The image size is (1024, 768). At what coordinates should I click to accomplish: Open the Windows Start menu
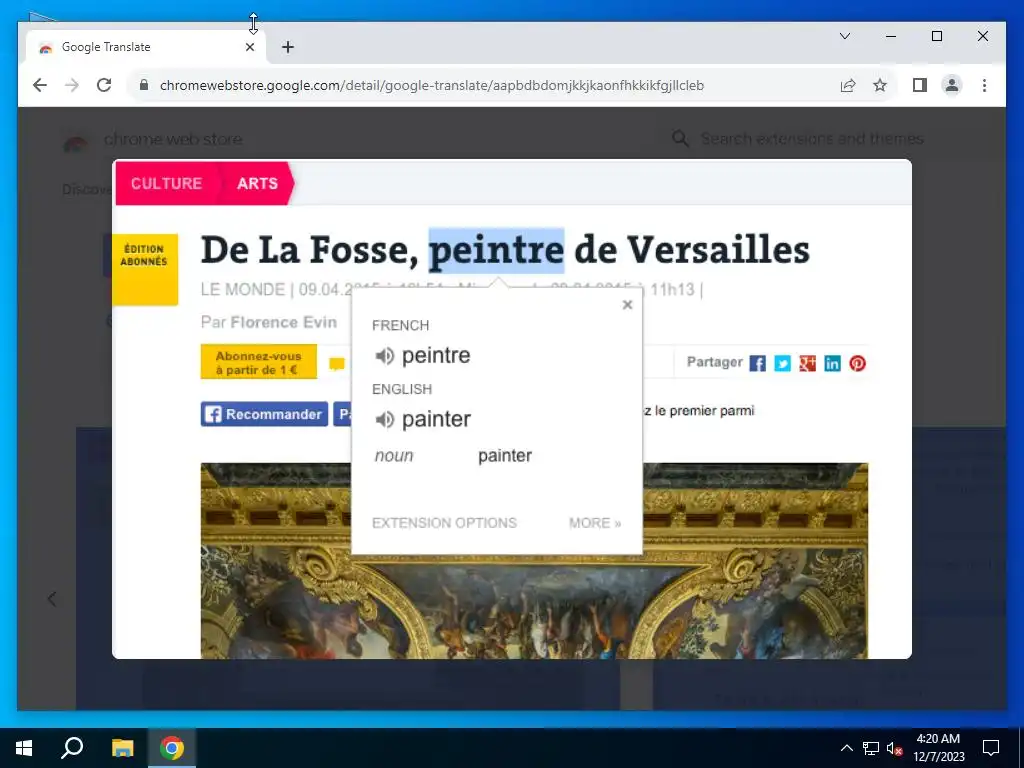24,748
